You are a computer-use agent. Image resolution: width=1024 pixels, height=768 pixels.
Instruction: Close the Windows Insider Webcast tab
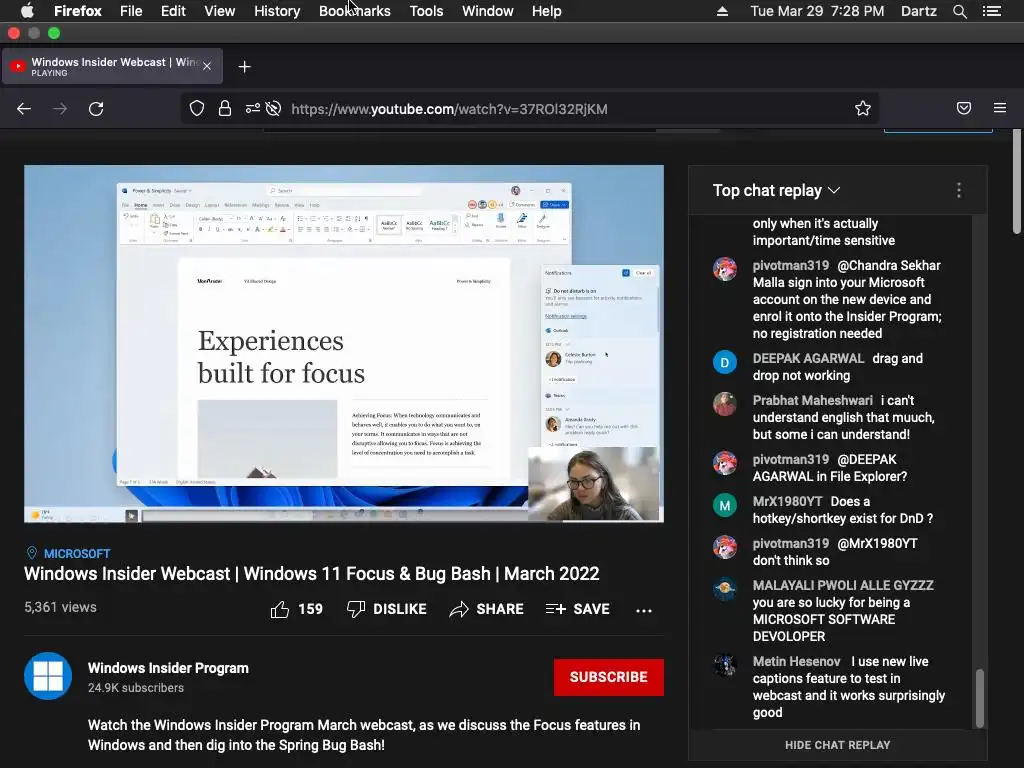207,66
